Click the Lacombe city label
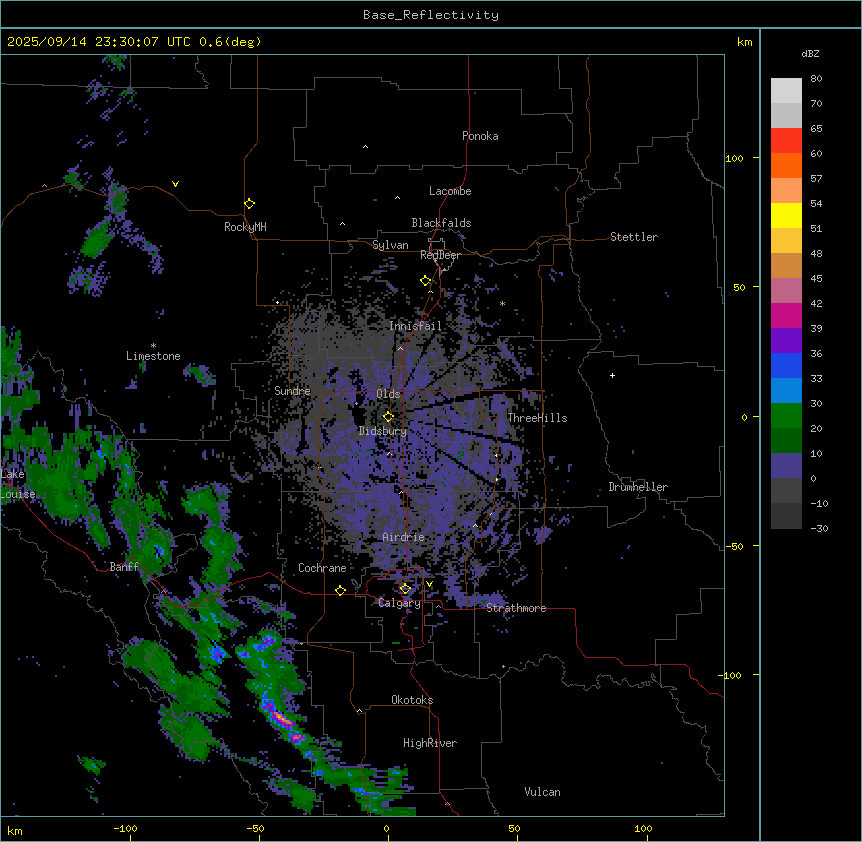The image size is (862, 842). [450, 191]
